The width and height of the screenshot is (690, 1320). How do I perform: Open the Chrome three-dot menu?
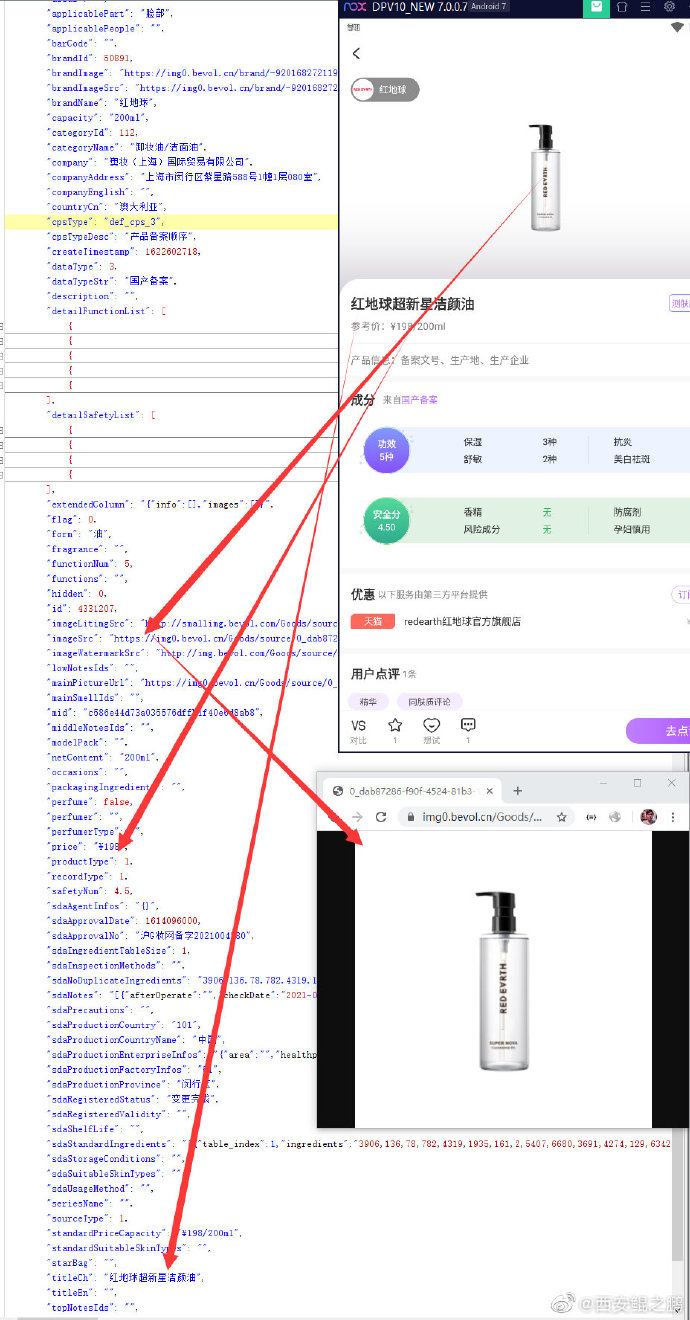click(672, 817)
